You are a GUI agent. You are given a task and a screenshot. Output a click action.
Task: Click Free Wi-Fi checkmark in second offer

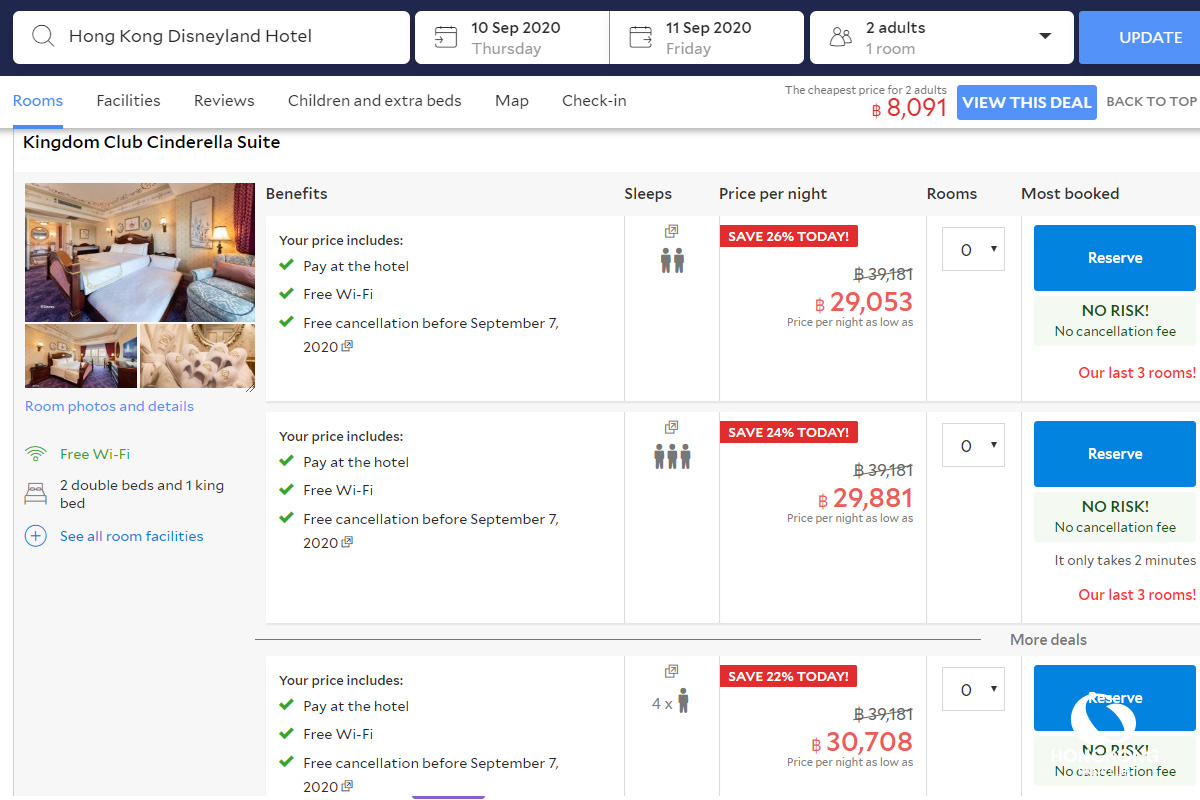coord(286,490)
